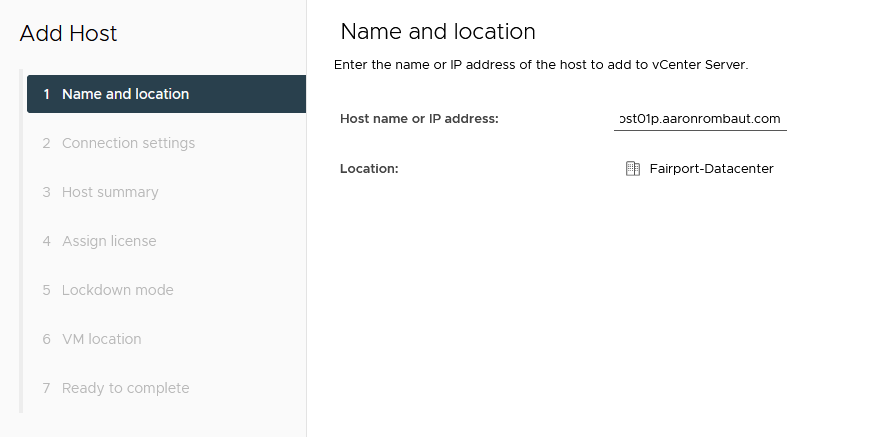The height and width of the screenshot is (437, 894).
Task: Click the number 2 beside Connection settings
Action: 46,143
